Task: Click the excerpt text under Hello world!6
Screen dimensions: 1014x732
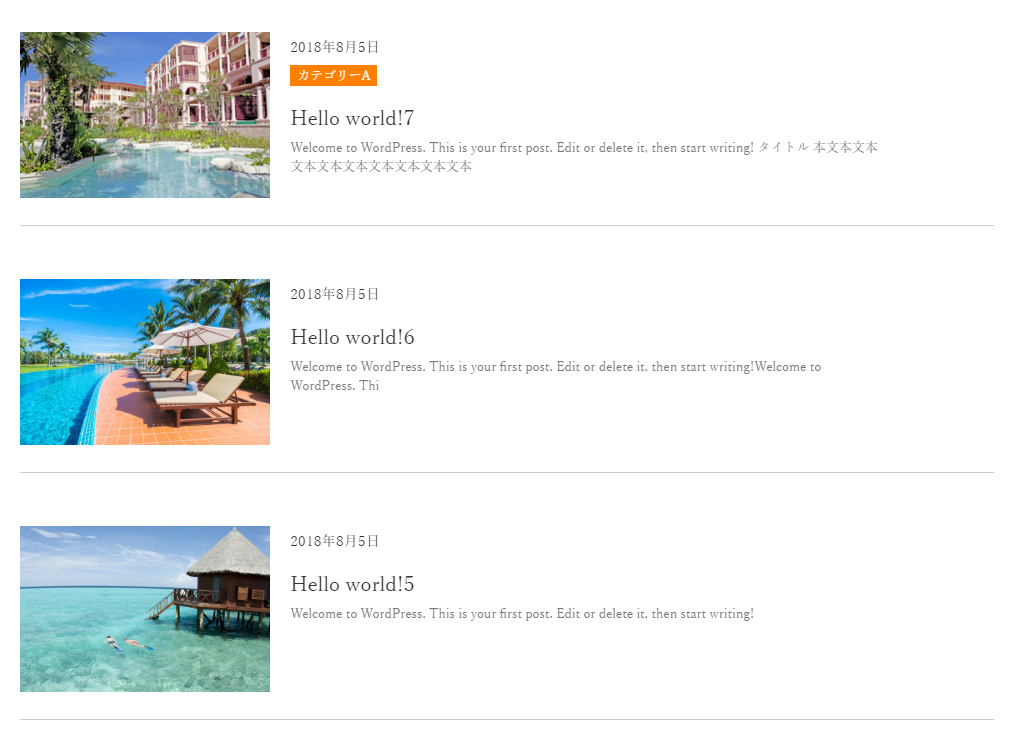Action: [x=556, y=376]
